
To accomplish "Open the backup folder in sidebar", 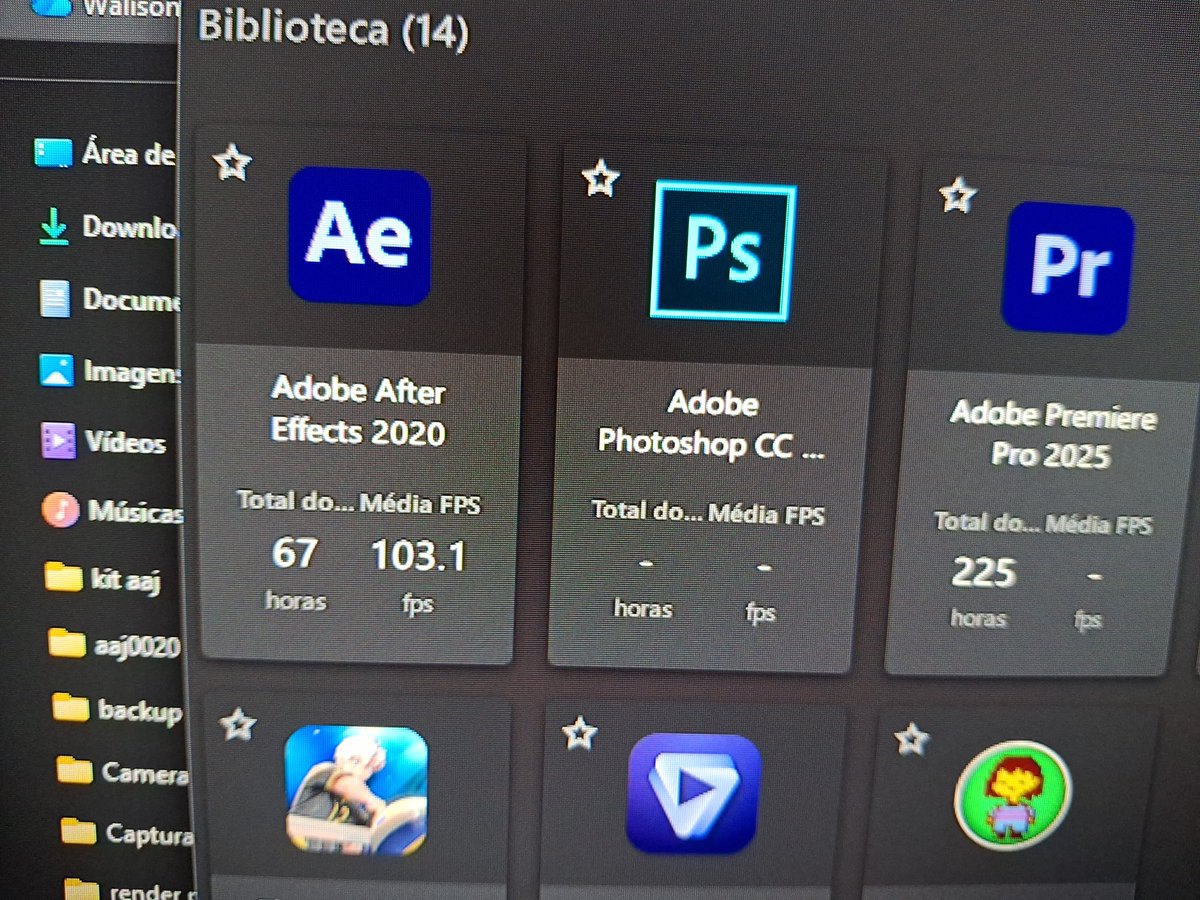I will pos(117,709).
